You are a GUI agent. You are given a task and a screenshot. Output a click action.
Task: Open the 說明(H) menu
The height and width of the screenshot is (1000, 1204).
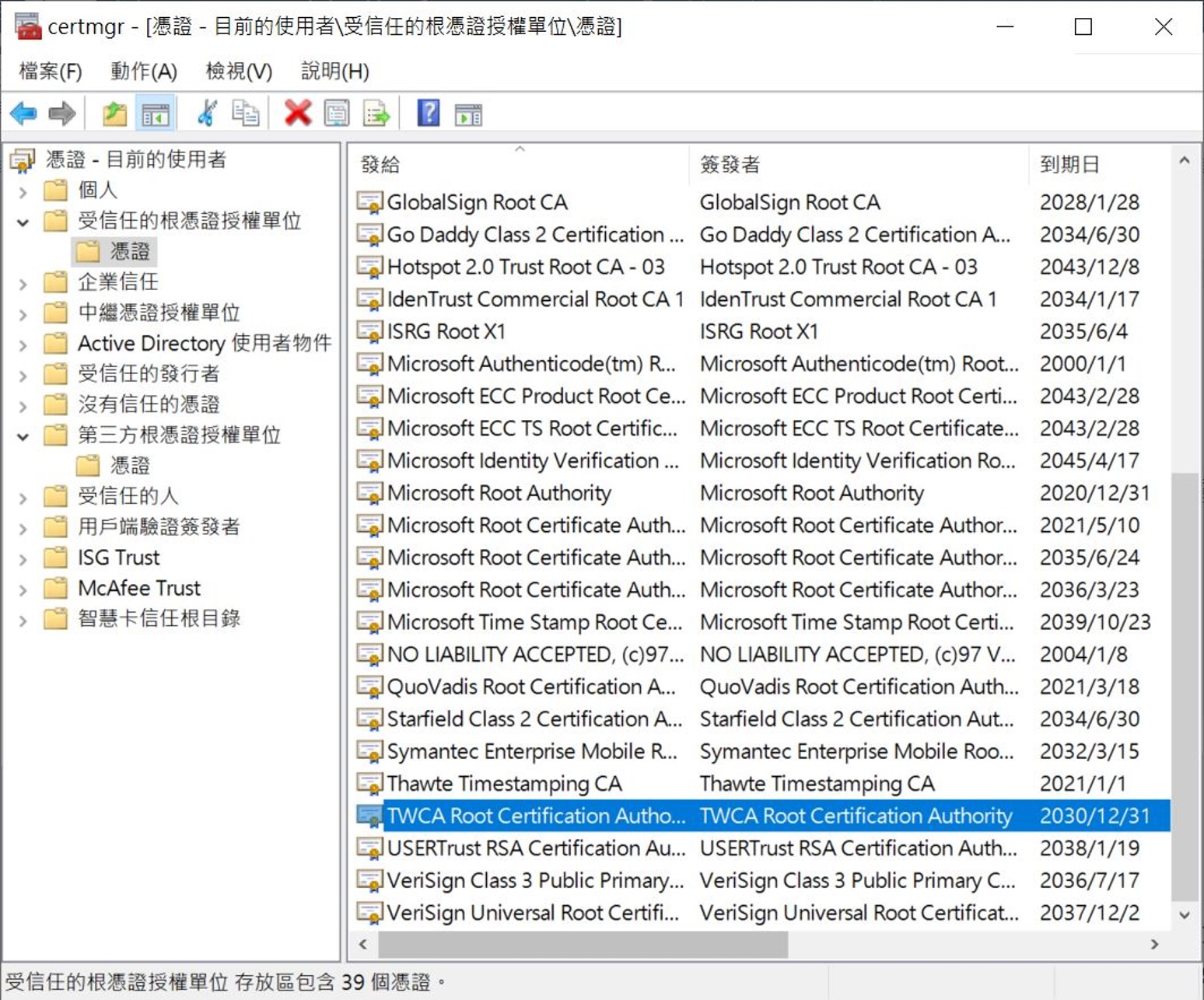click(x=334, y=72)
